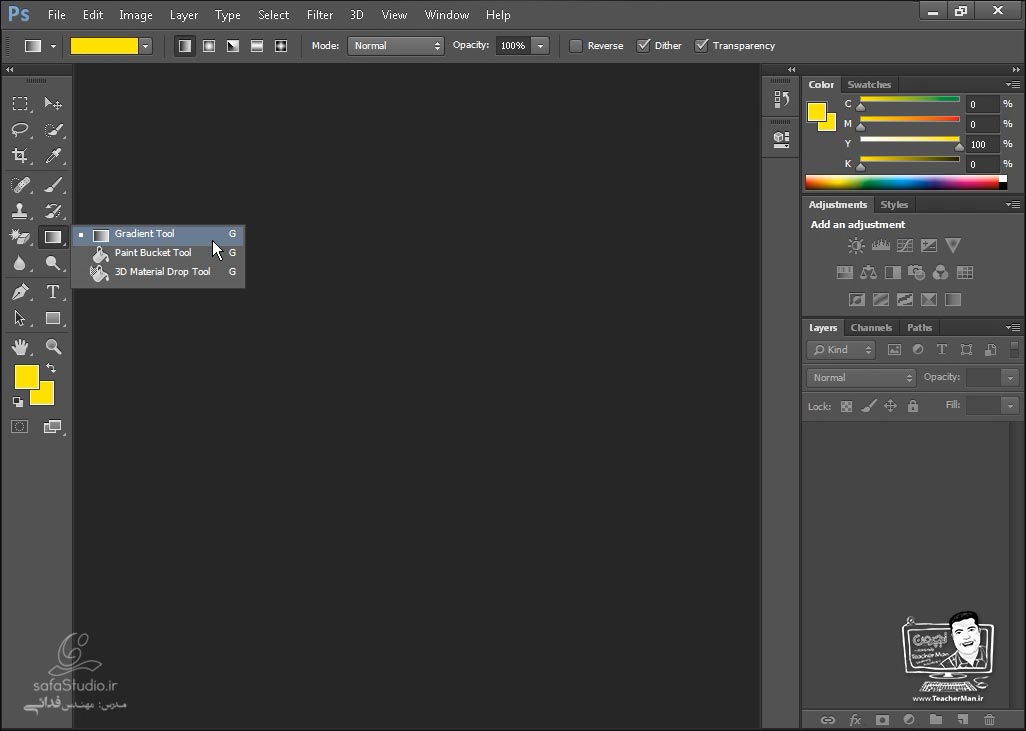This screenshot has height=731, width=1026.
Task: Switch to the Channels tab
Action: tap(871, 327)
